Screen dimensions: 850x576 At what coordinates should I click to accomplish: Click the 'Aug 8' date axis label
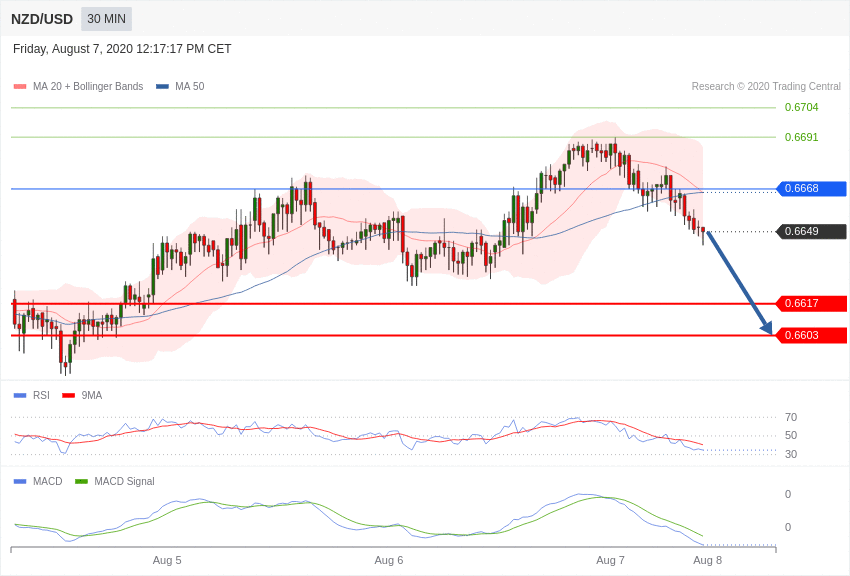(x=707, y=560)
